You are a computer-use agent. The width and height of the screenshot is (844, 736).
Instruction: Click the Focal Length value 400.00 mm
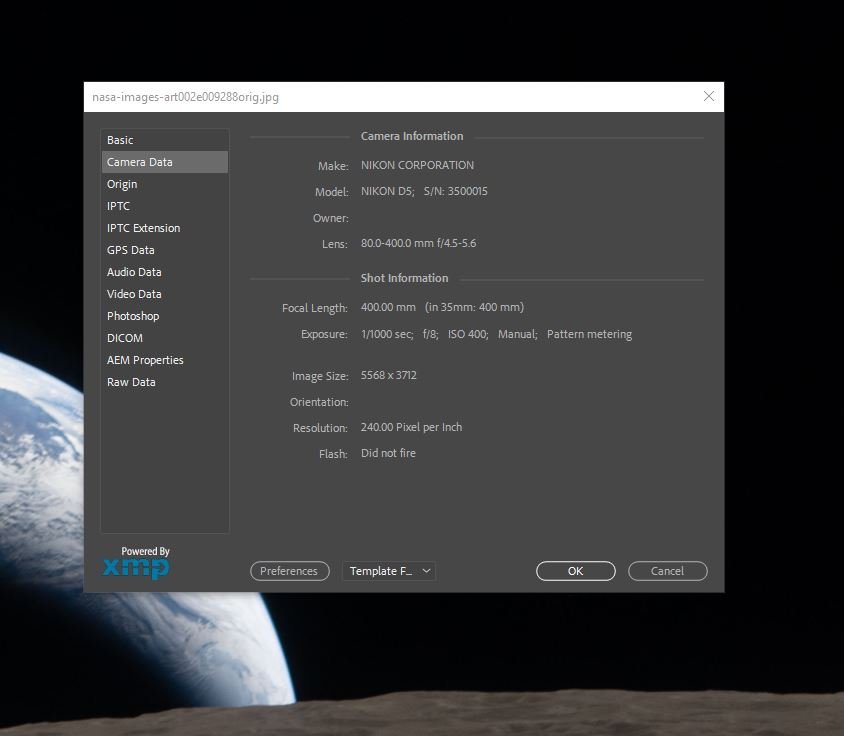click(388, 307)
